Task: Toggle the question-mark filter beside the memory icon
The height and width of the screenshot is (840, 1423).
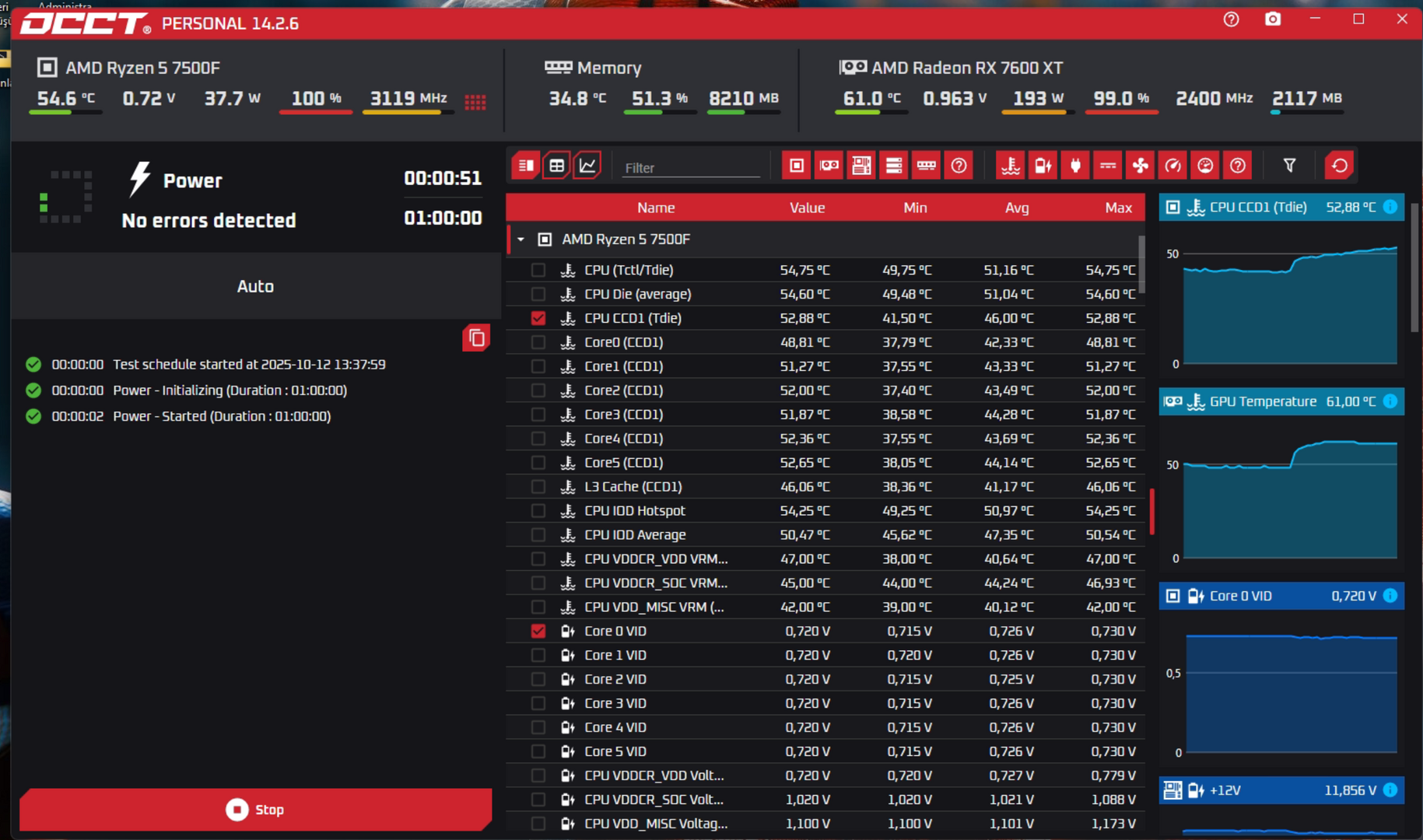Action: point(959,166)
